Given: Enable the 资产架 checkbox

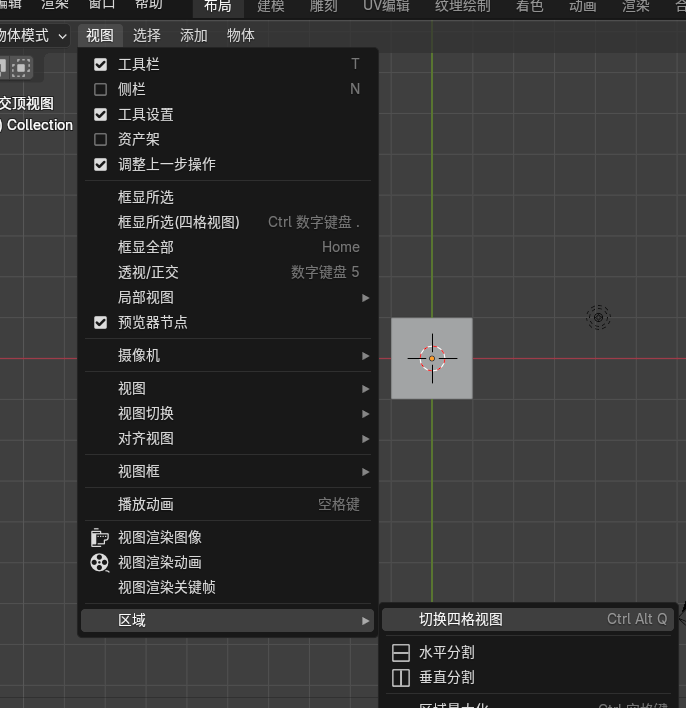Looking at the screenshot, I should coord(100,140).
